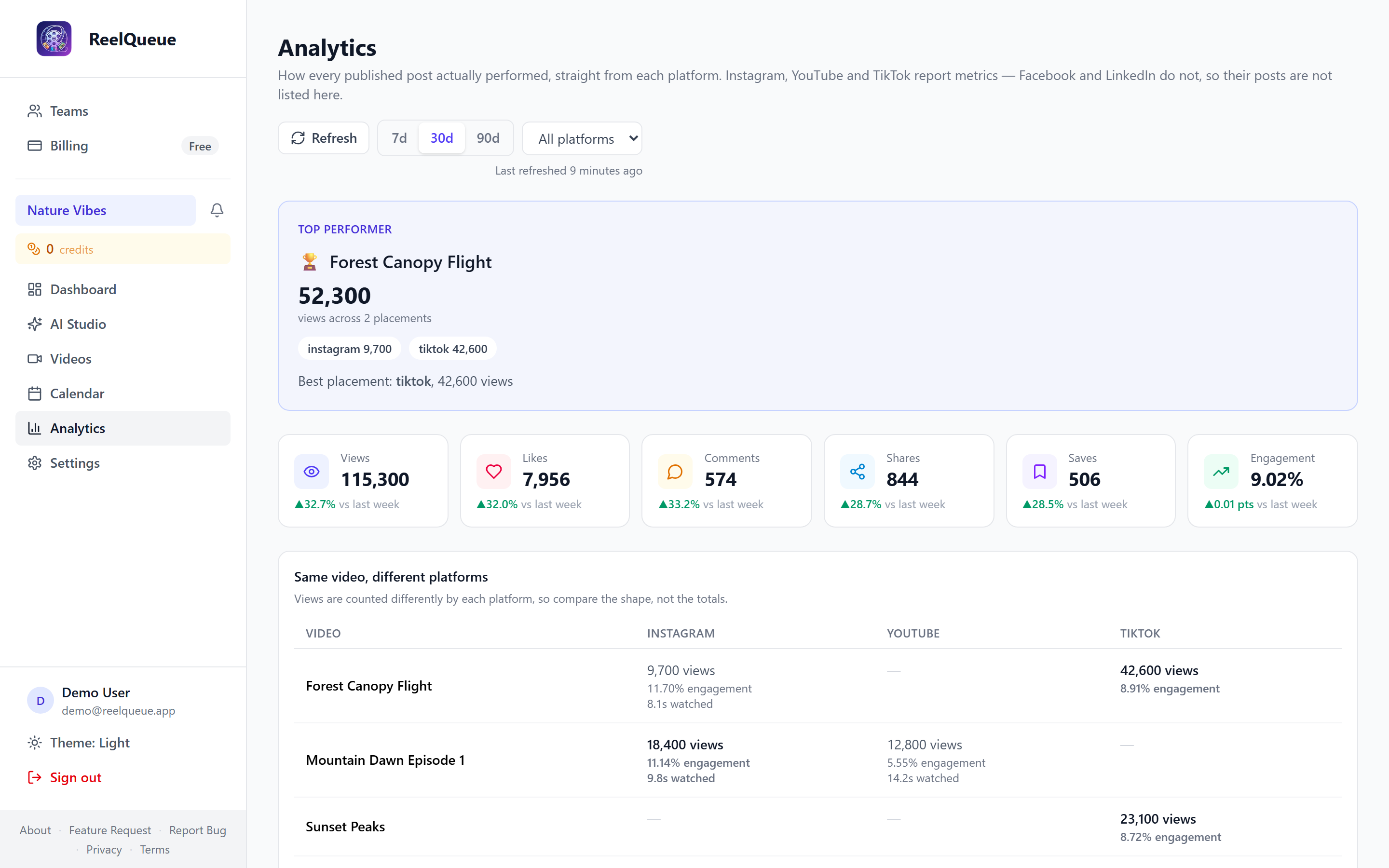Open the Feature Request link
Viewport: 1389px width, 868px height.
tap(109, 830)
